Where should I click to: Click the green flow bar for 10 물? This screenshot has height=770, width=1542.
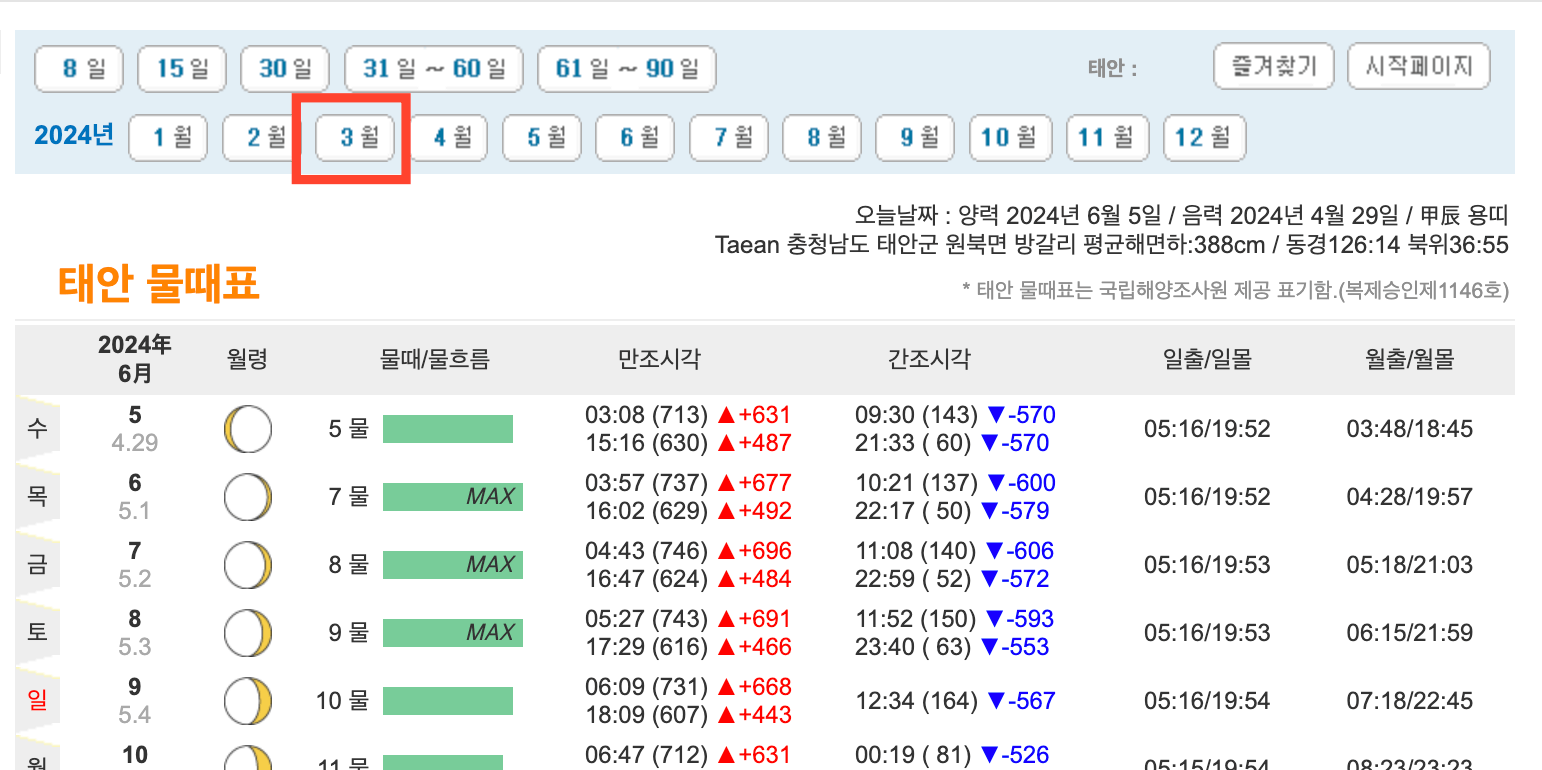pyautogui.click(x=448, y=701)
